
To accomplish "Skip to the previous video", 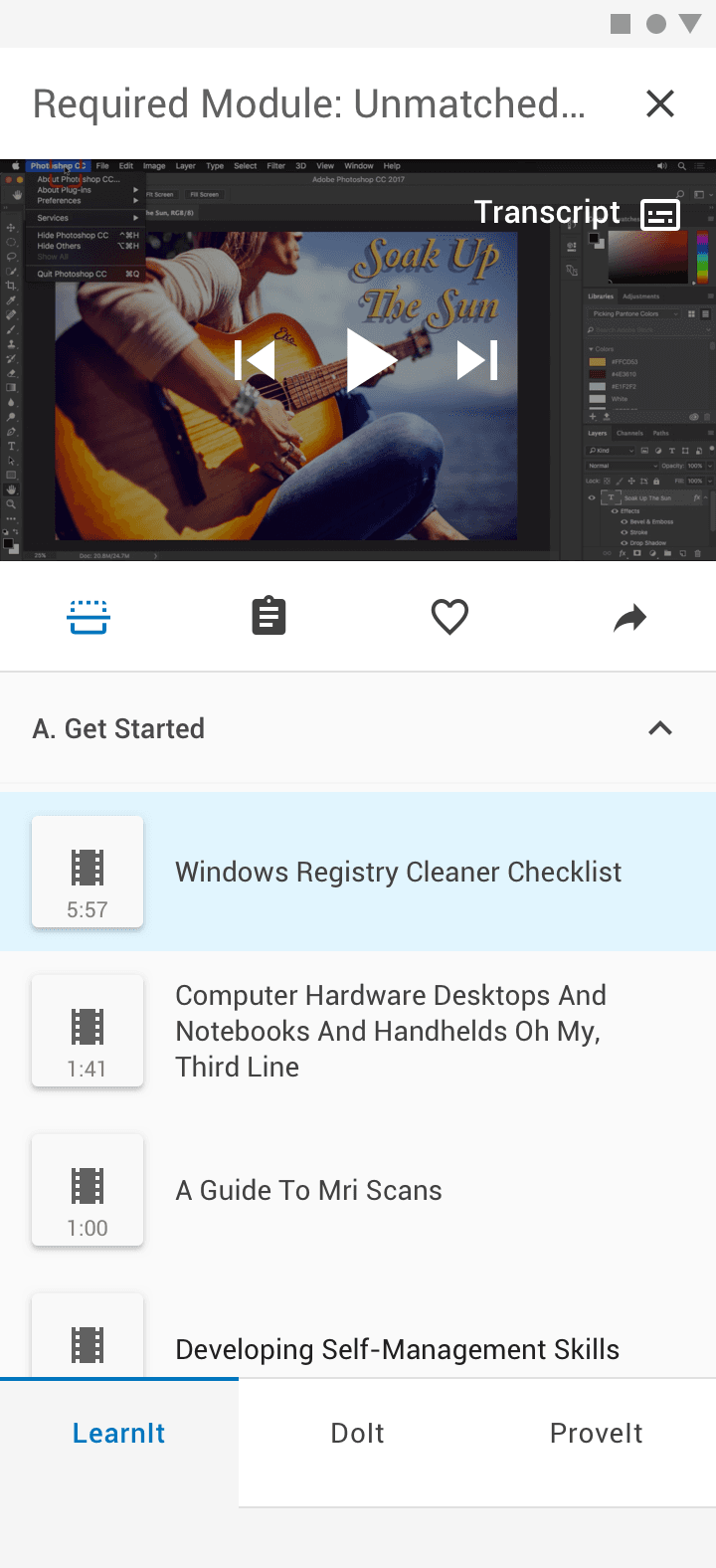I will 255,359.
